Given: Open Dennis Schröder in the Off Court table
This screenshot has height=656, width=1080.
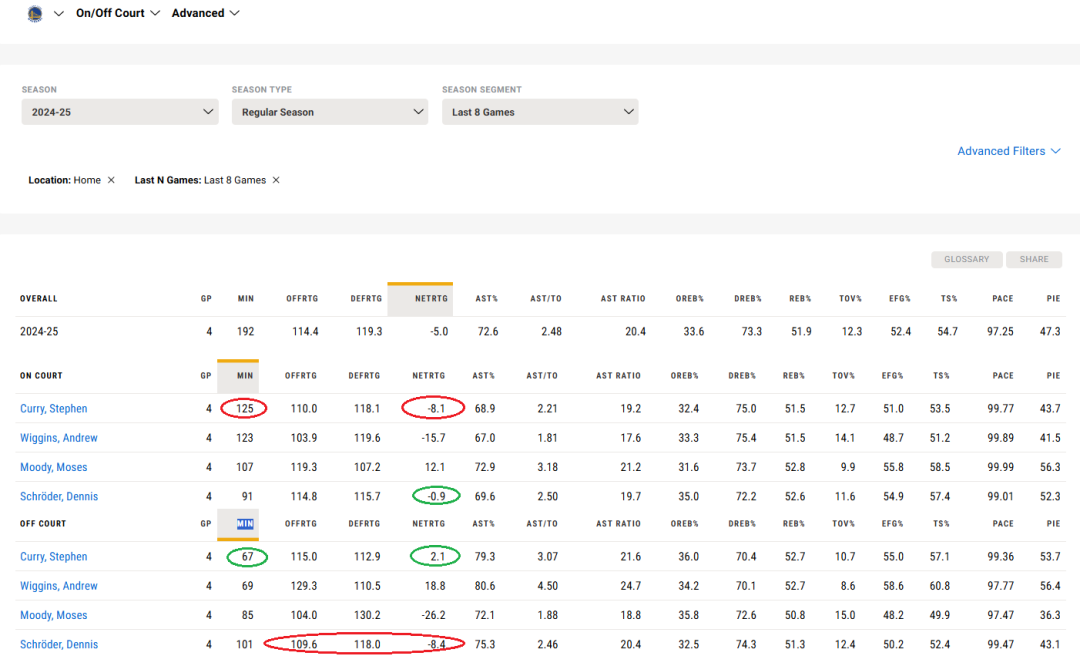Looking at the screenshot, I should point(59,644).
